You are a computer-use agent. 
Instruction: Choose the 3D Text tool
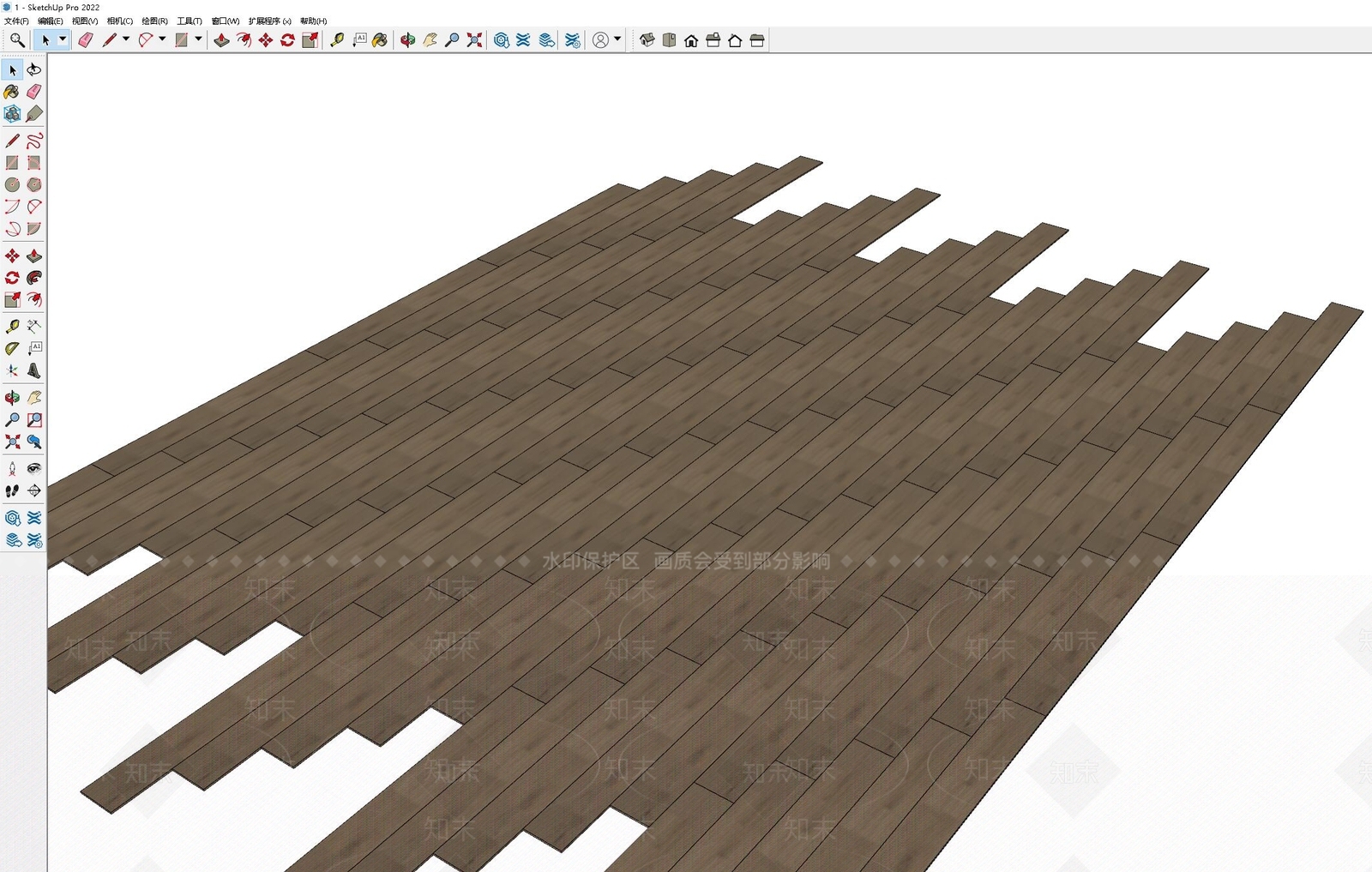(x=34, y=371)
